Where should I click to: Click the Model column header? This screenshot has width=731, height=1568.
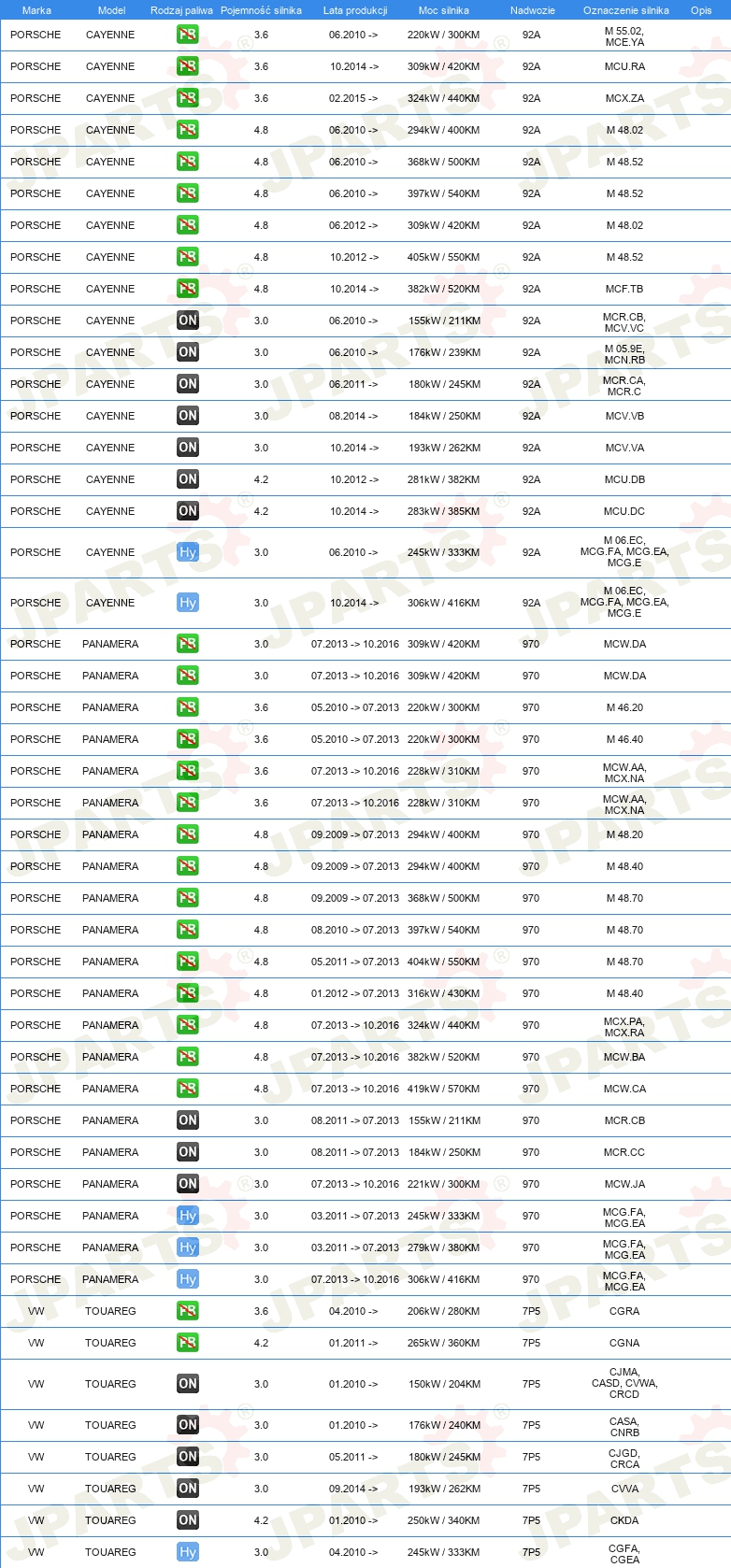pos(111,10)
